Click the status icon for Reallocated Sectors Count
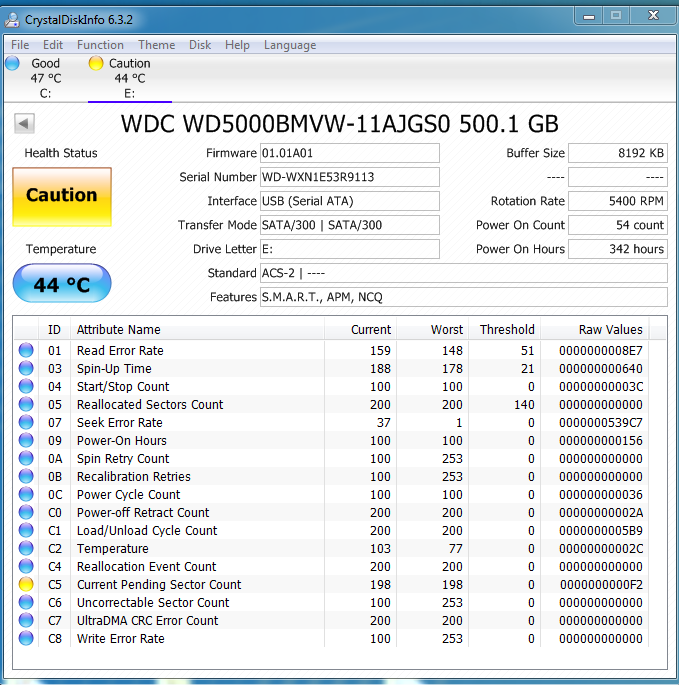This screenshot has height=685, width=679. (x=26, y=405)
